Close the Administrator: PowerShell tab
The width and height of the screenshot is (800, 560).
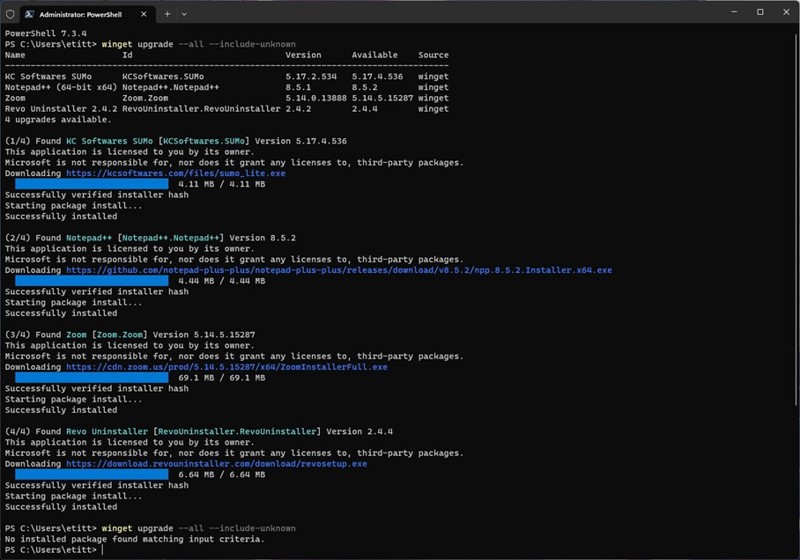147,14
